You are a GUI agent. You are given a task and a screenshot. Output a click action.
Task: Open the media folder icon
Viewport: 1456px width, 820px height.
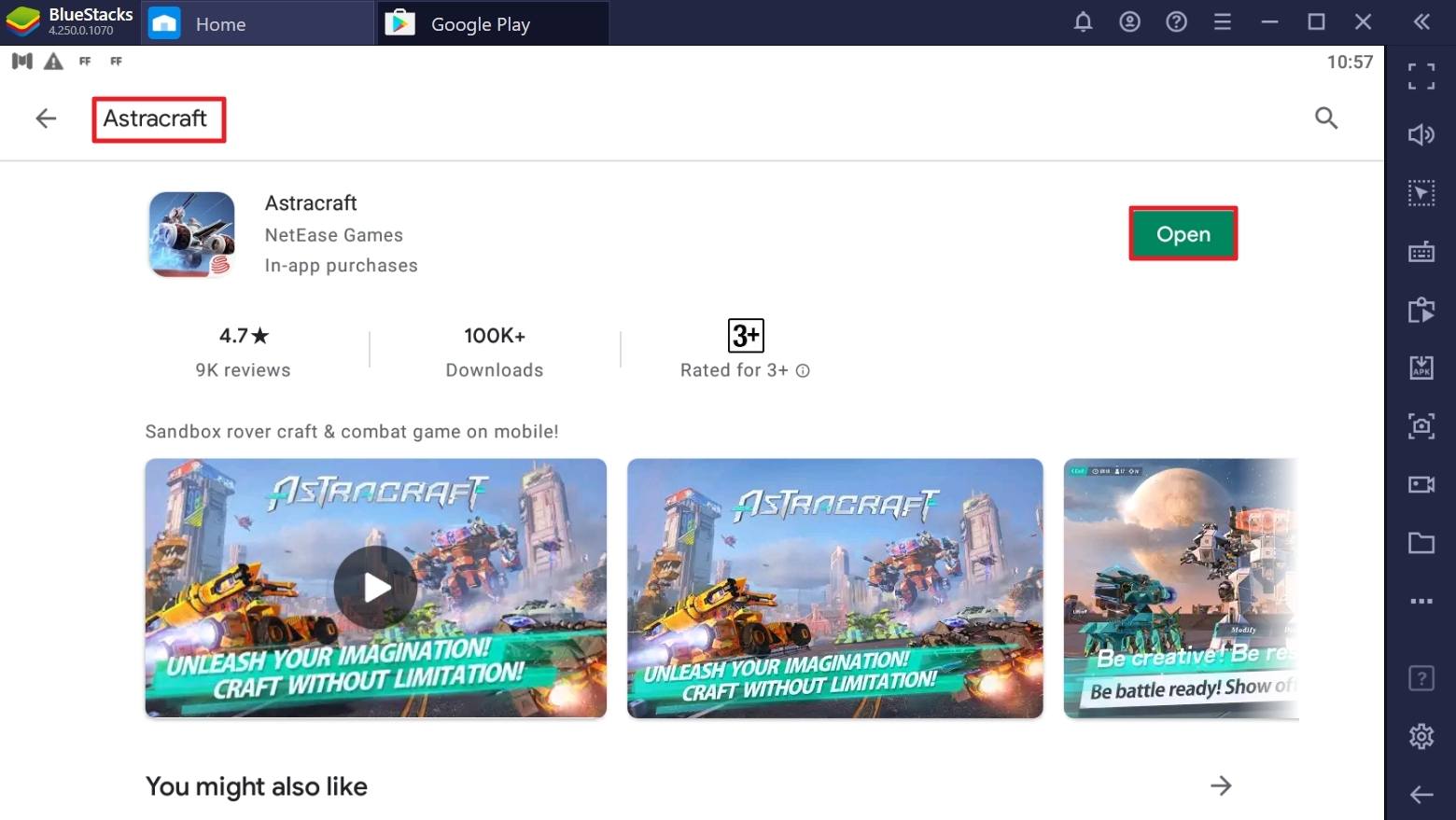click(x=1421, y=543)
